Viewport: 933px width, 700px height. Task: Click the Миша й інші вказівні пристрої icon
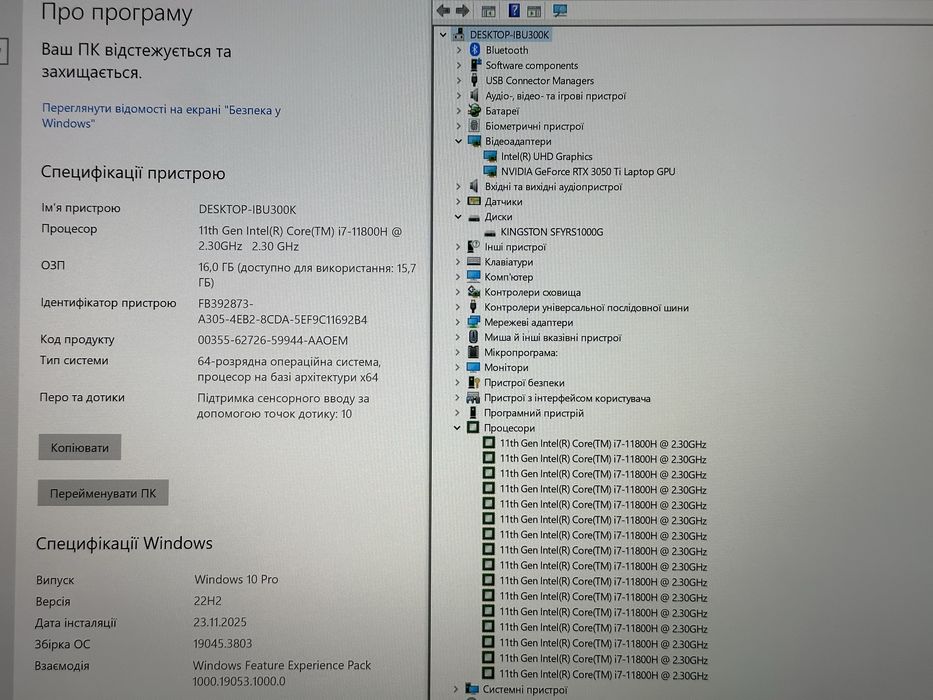coord(473,337)
